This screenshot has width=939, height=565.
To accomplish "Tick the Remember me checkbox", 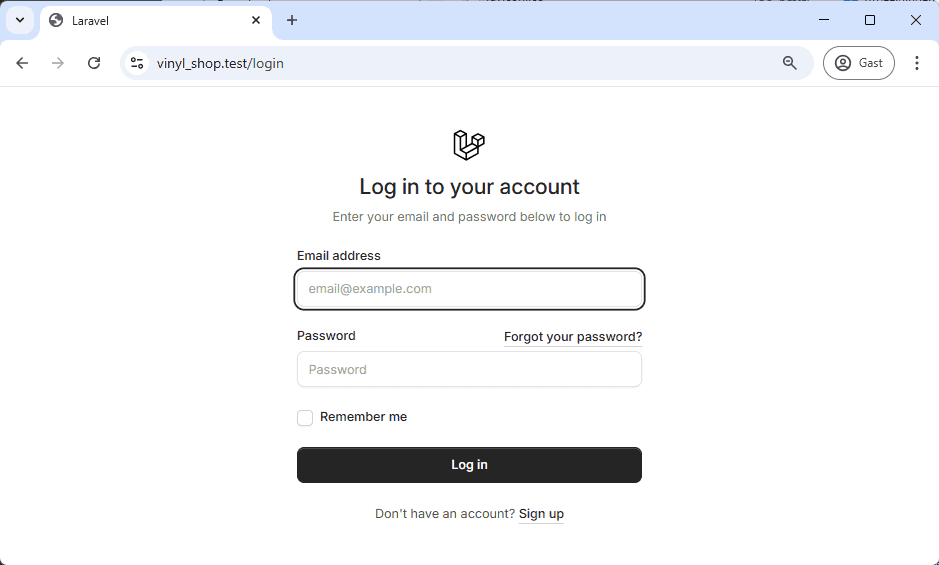I will 305,418.
